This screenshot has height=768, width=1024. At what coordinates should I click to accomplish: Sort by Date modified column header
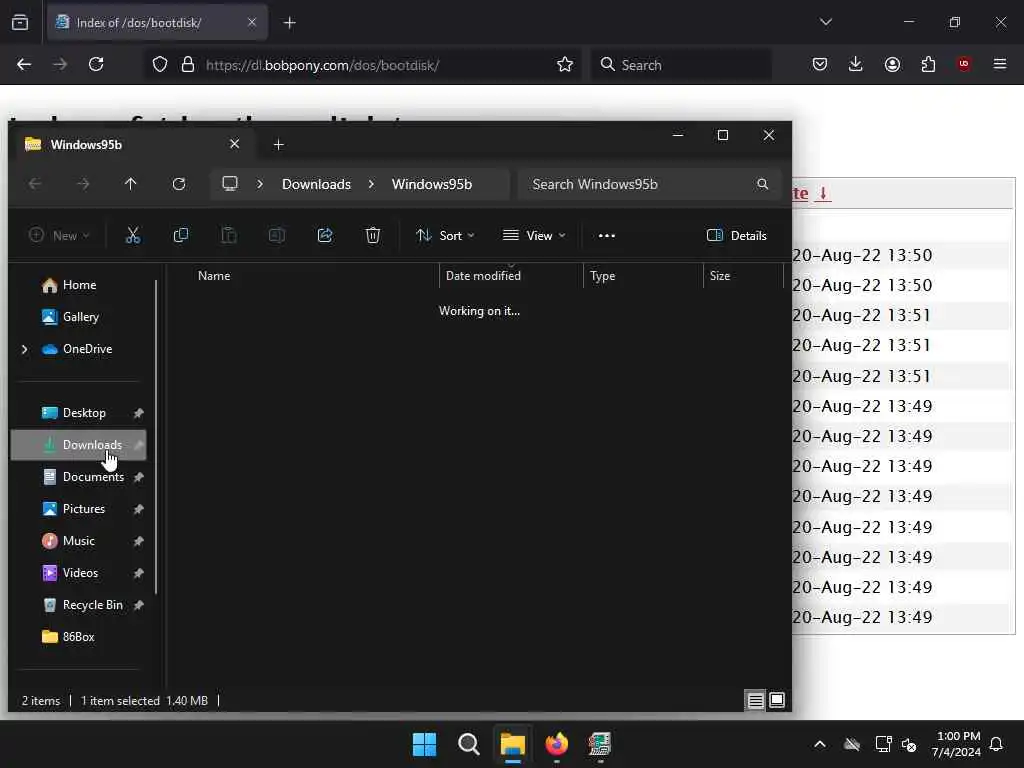tap(511, 276)
